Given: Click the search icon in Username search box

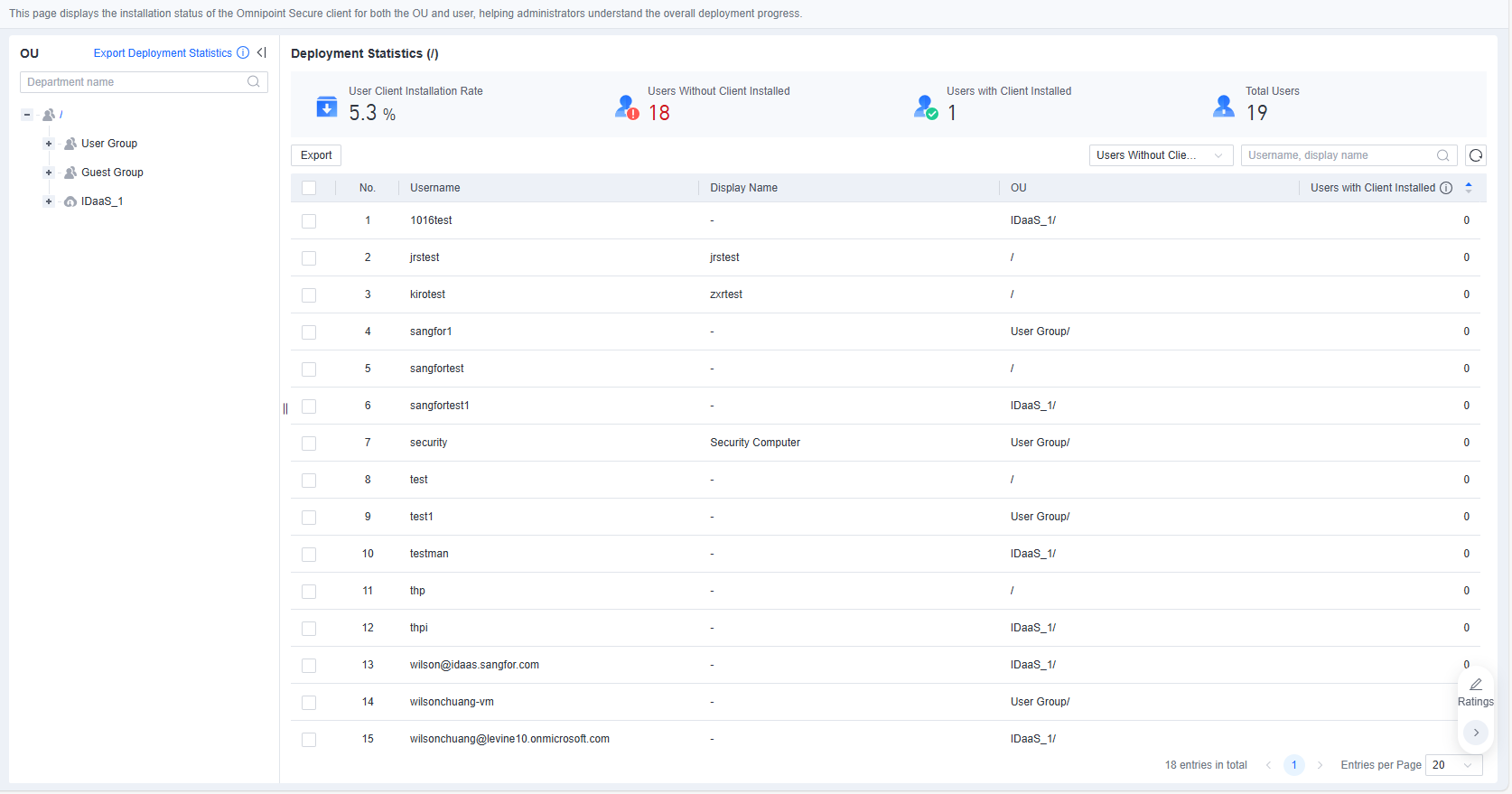Looking at the screenshot, I should click(x=1443, y=155).
